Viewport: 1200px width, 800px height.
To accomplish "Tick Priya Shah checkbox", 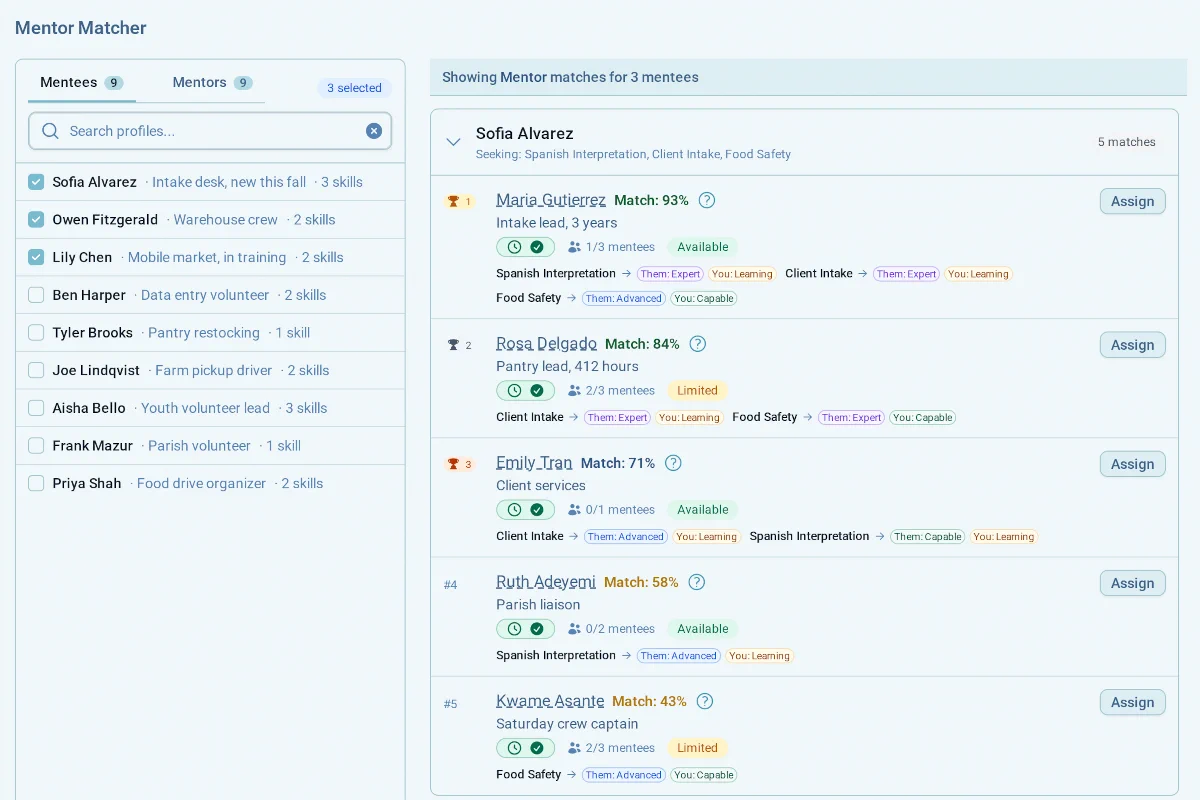I will [x=36, y=483].
